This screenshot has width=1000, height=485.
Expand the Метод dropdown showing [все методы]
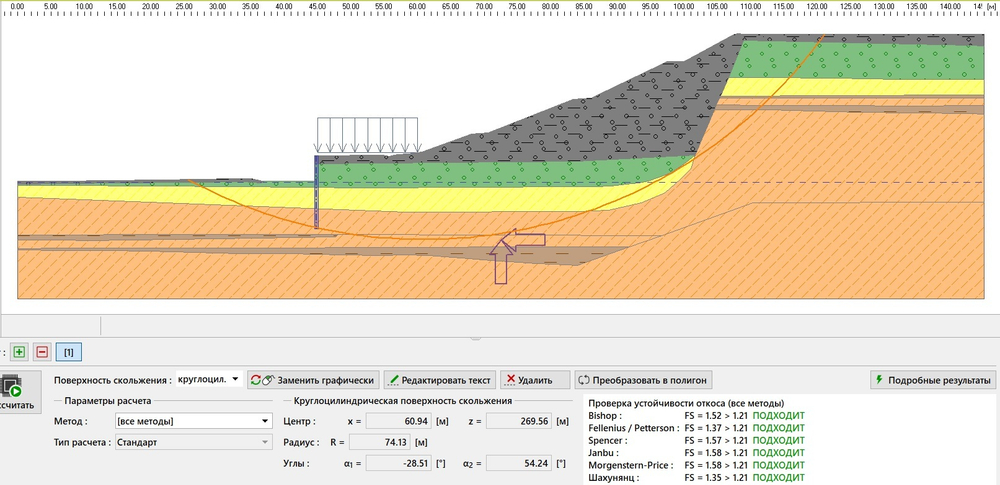pyautogui.click(x=192, y=421)
